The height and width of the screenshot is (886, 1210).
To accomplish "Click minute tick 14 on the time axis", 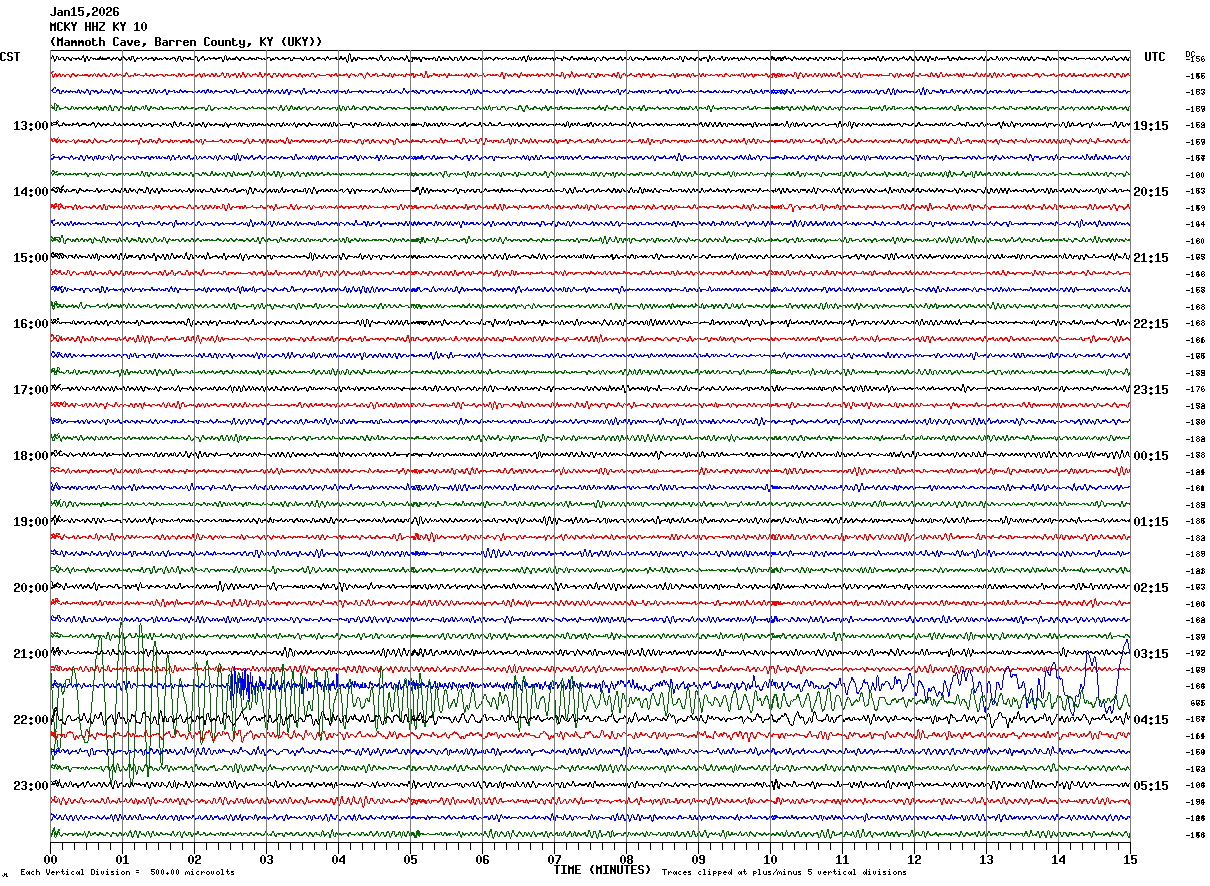I will tap(1058, 859).
